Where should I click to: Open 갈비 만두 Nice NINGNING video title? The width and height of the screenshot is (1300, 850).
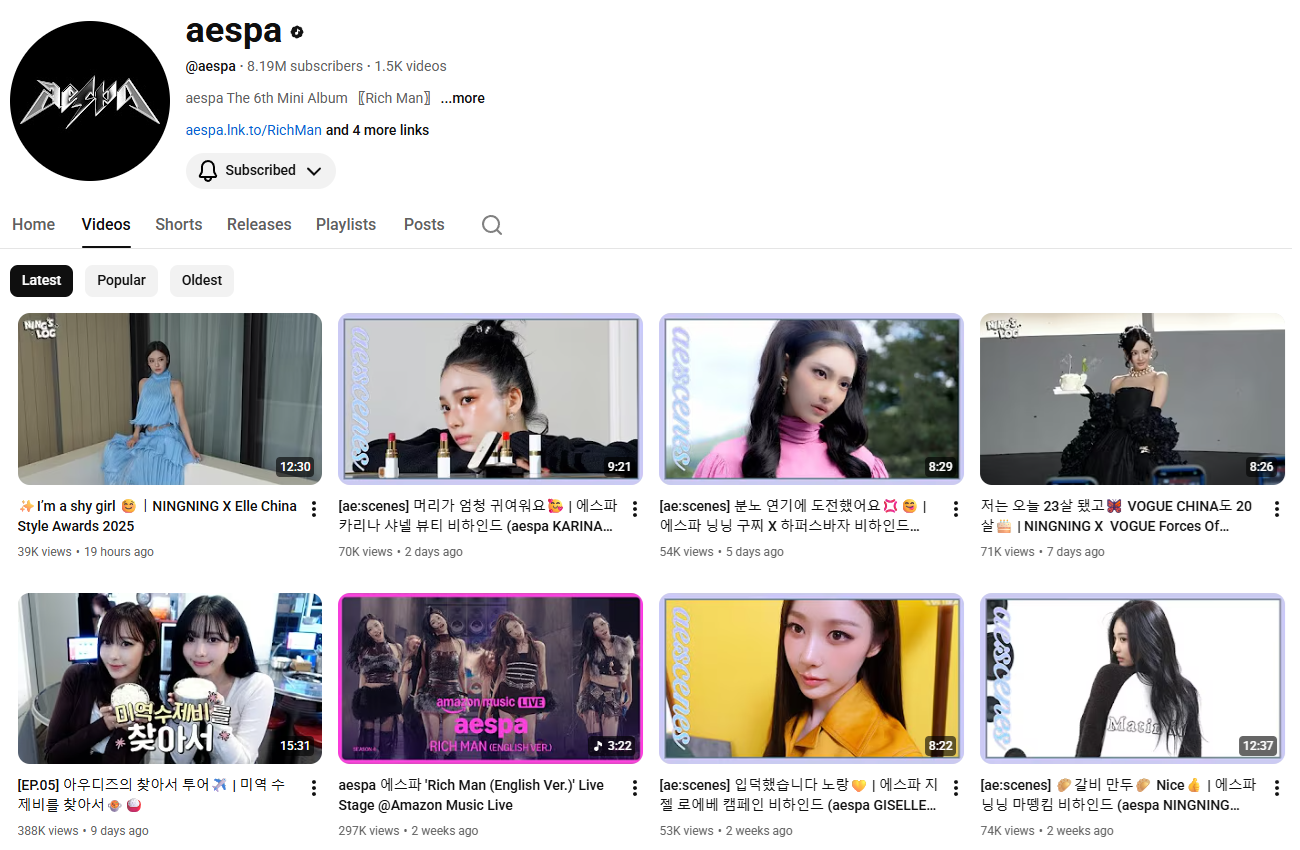click(1118, 795)
